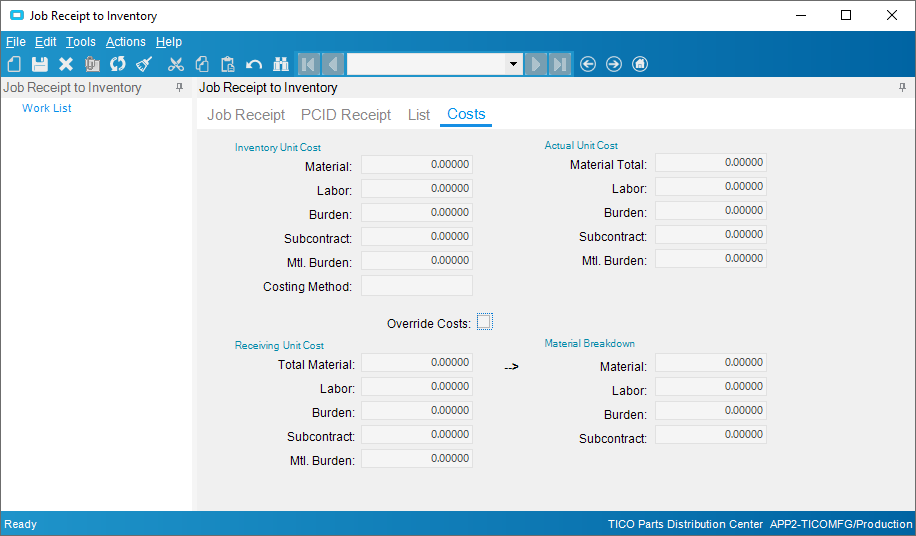The image size is (916, 536).
Task: Switch to the Job Receipt tab
Action: 246,114
